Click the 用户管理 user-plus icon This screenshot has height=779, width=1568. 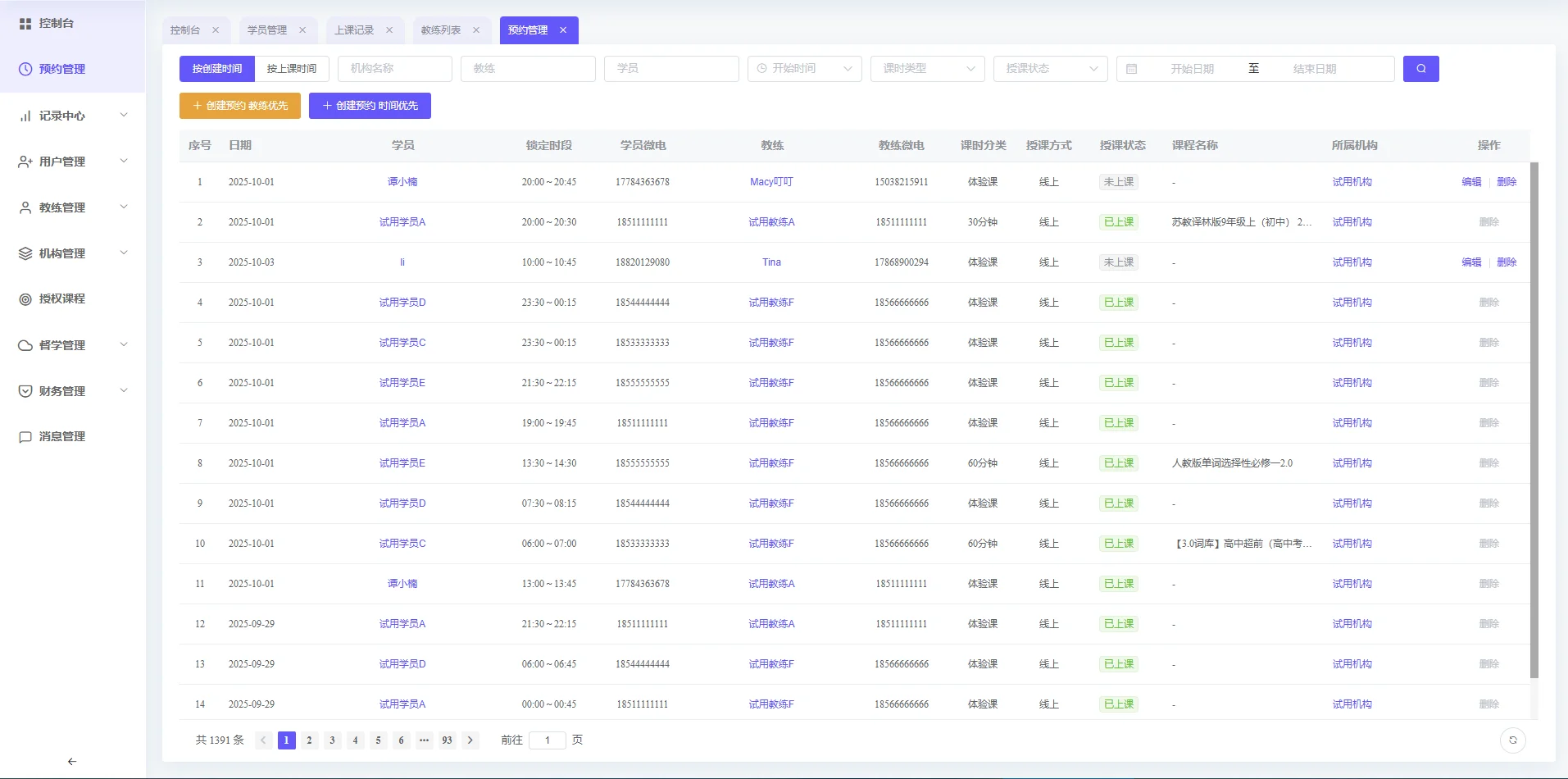pyautogui.click(x=25, y=162)
